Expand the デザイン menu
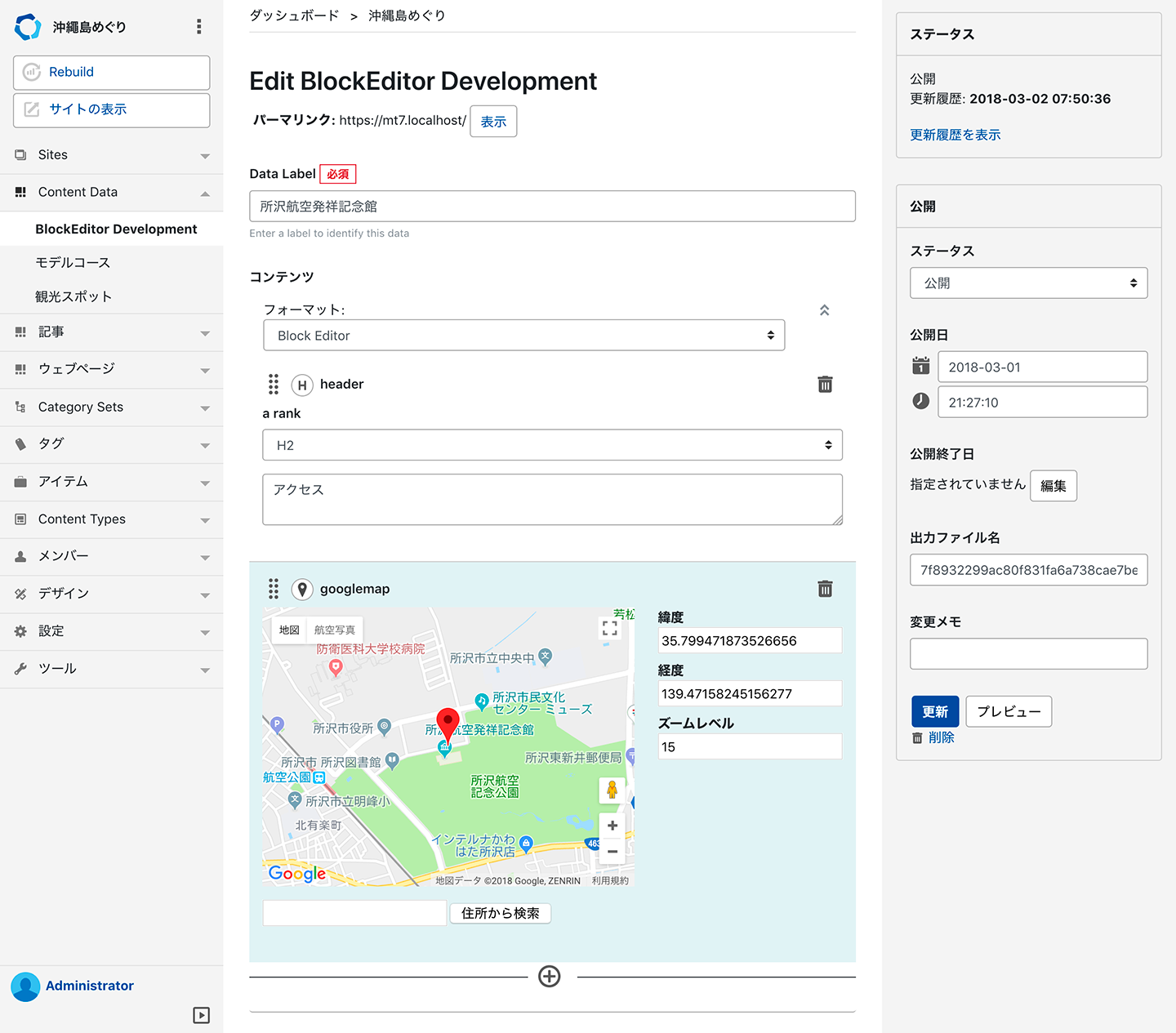1176x1033 pixels. [112, 594]
